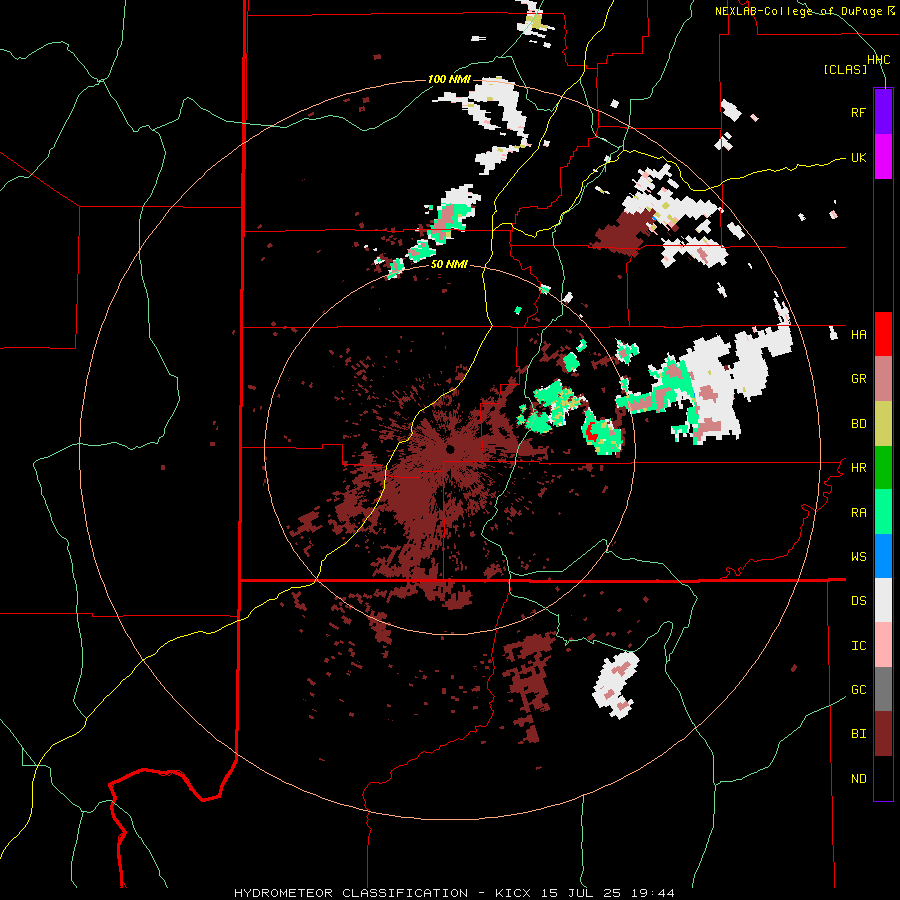Click the BI legend label
This screenshot has height=900, width=900.
[858, 734]
